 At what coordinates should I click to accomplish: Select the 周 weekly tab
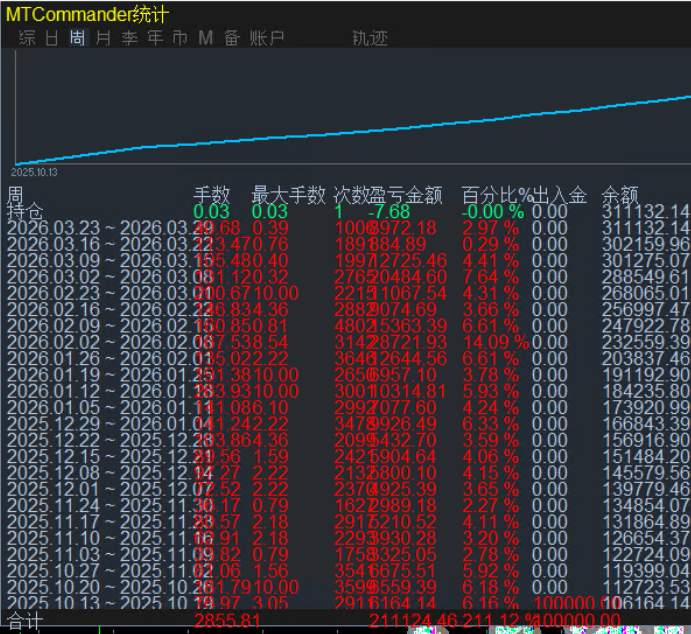[78, 38]
